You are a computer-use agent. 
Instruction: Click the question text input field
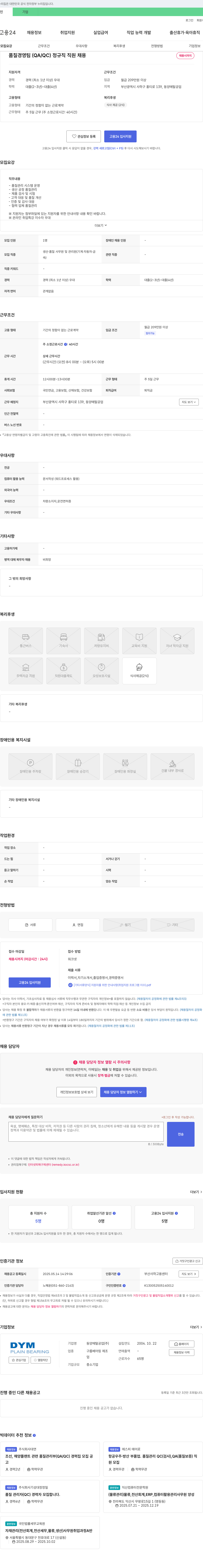pos(86,1132)
